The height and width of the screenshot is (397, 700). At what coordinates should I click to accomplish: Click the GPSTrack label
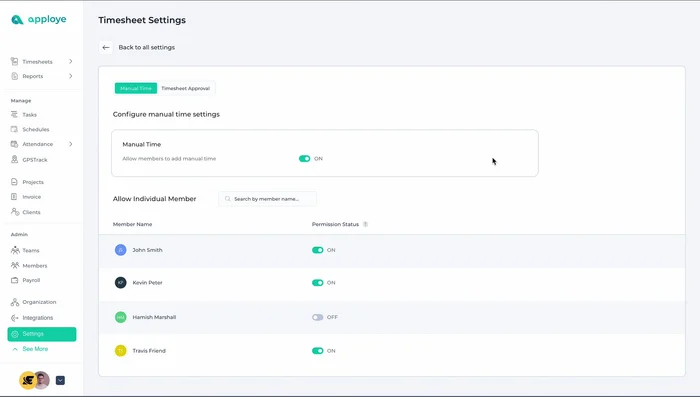[35, 159]
